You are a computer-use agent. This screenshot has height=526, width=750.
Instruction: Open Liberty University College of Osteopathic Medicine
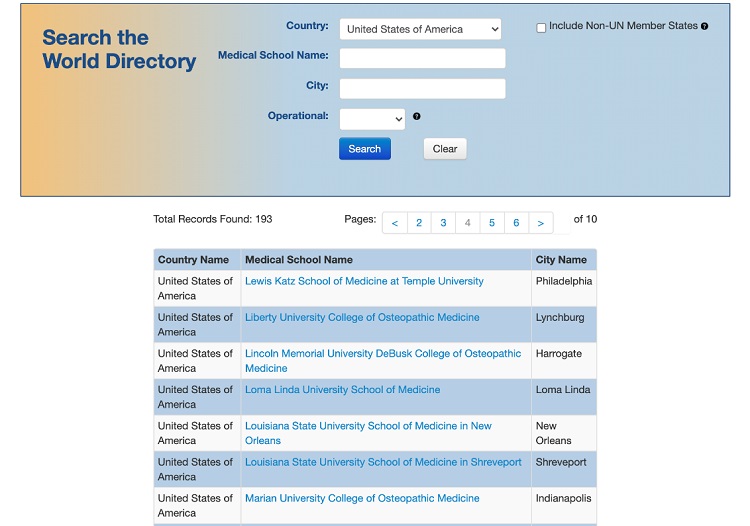tap(362, 318)
